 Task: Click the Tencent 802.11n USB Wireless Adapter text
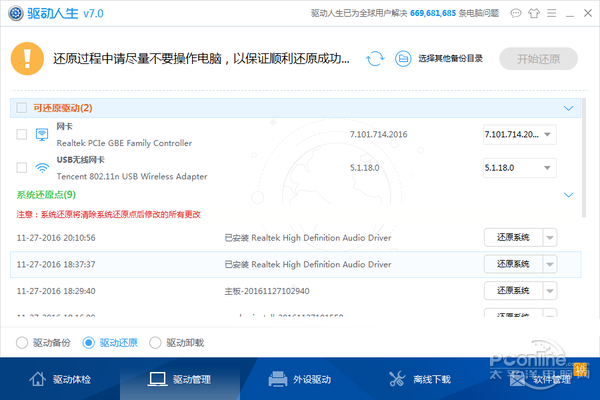pyautogui.click(x=132, y=176)
